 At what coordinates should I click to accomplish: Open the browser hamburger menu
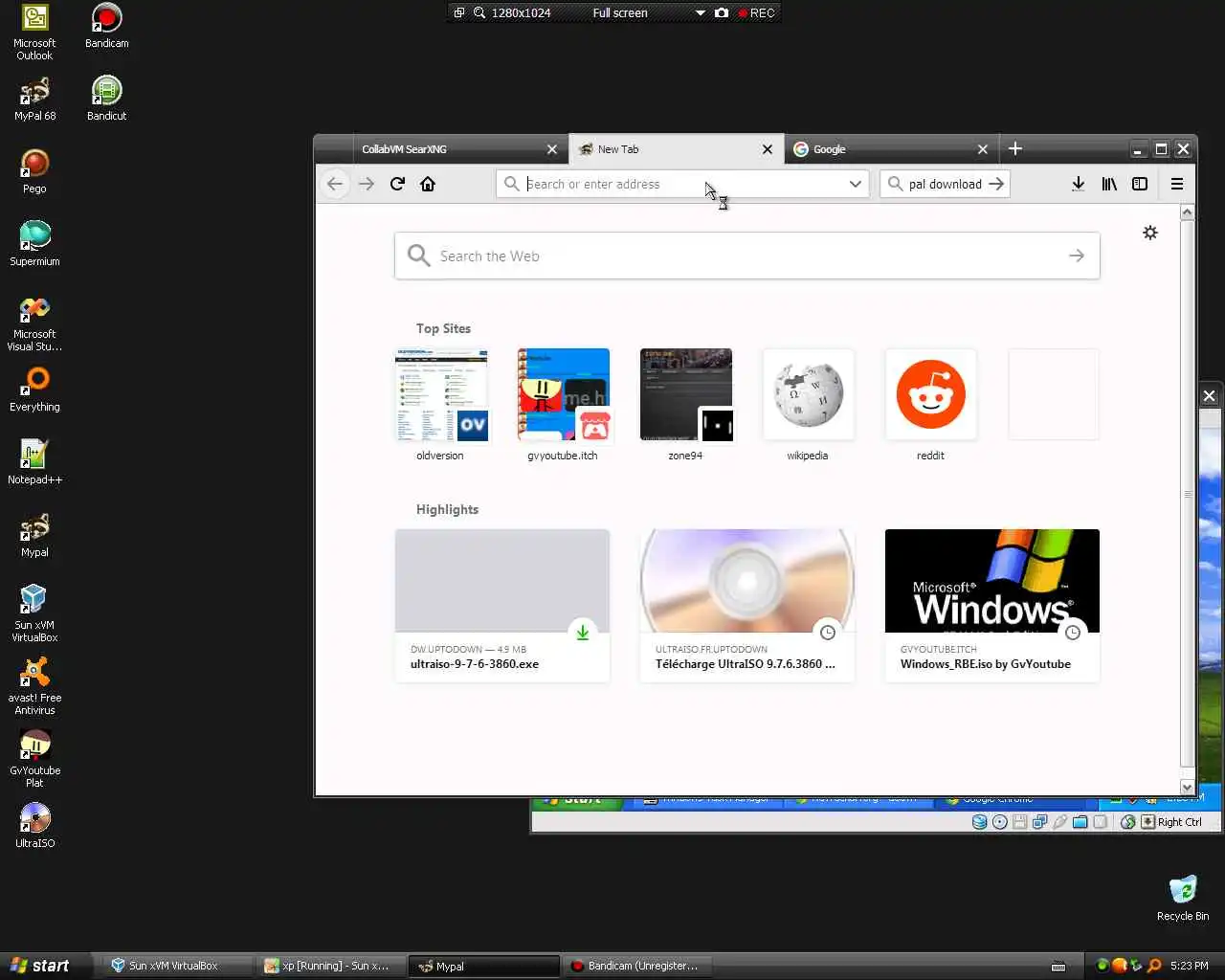(1177, 184)
